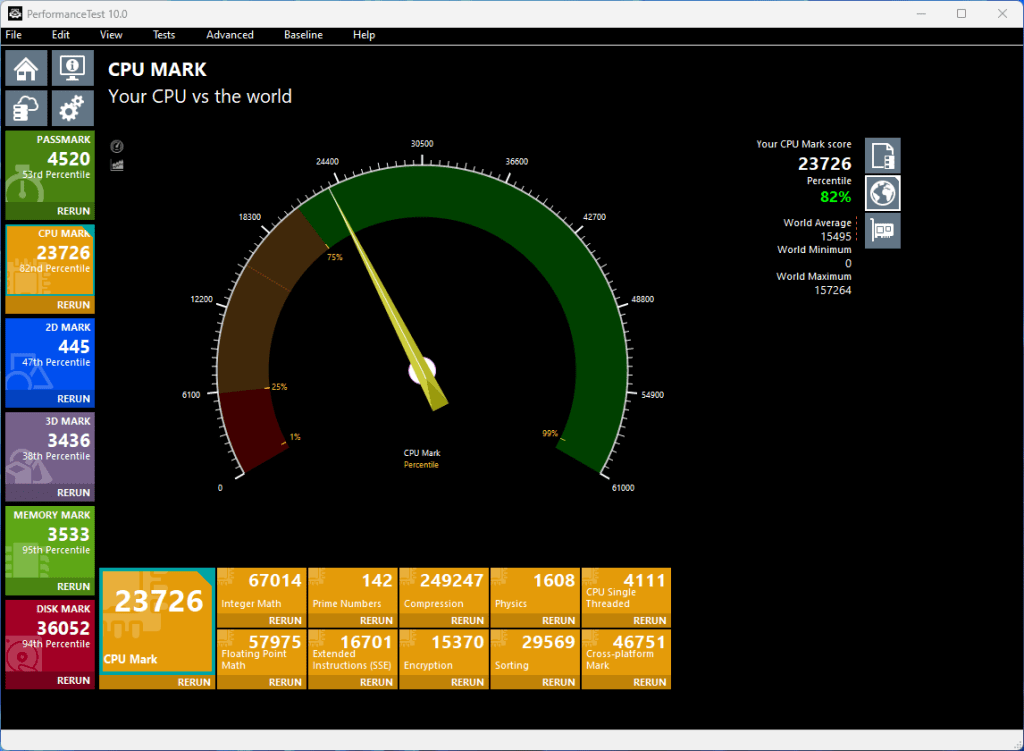Click the PerformanceTest app icon in title bar

pyautogui.click(x=14, y=14)
